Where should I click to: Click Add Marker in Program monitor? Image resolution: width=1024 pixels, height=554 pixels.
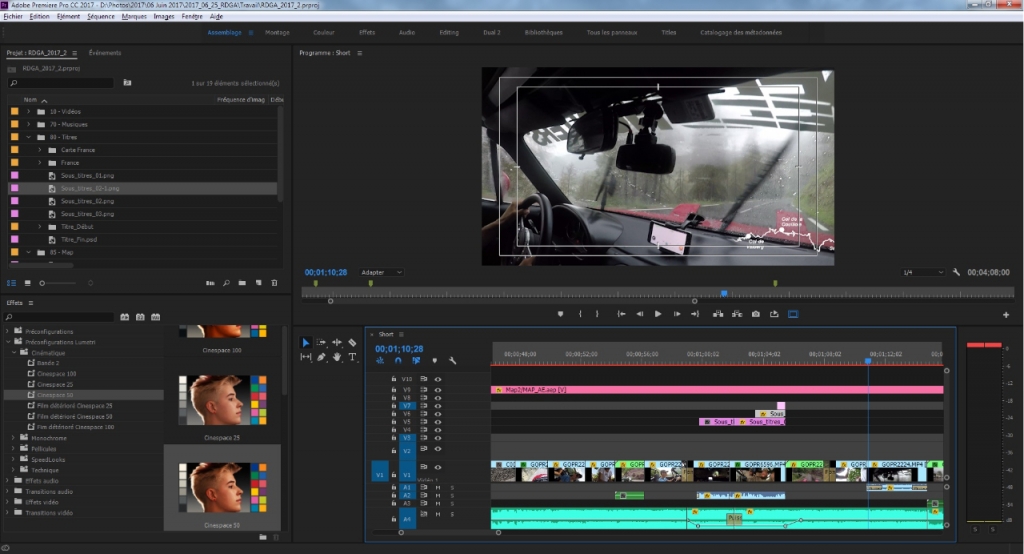click(560, 314)
